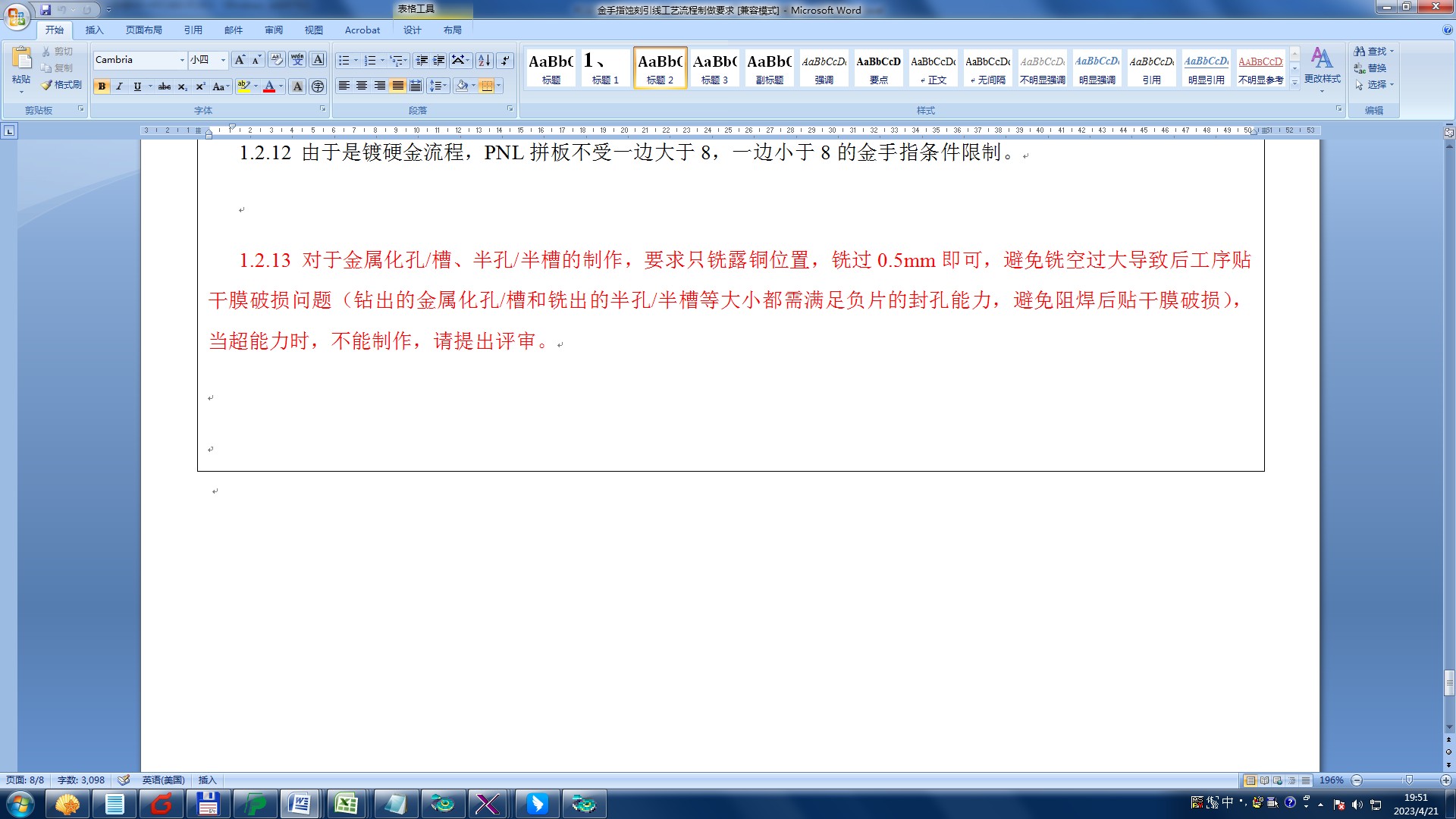Toggle Align Left

click(x=344, y=86)
